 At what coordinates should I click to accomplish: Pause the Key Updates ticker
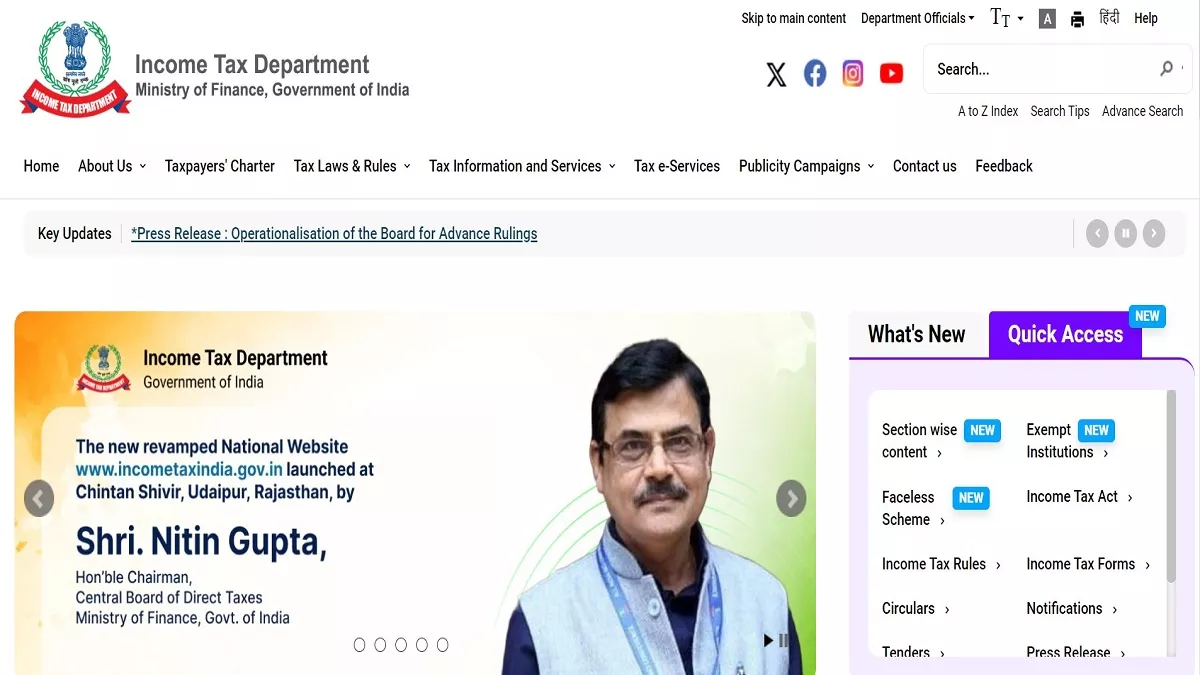click(1125, 234)
